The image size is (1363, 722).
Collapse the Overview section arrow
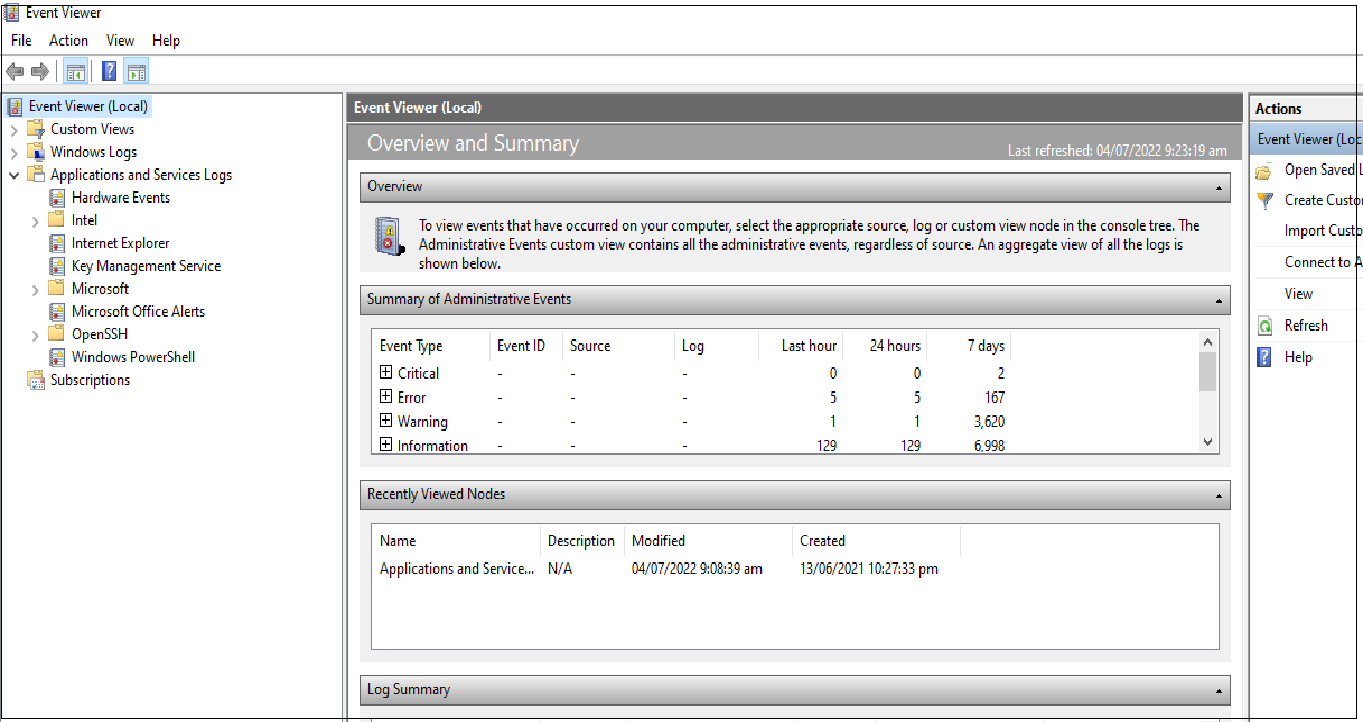tap(1219, 187)
